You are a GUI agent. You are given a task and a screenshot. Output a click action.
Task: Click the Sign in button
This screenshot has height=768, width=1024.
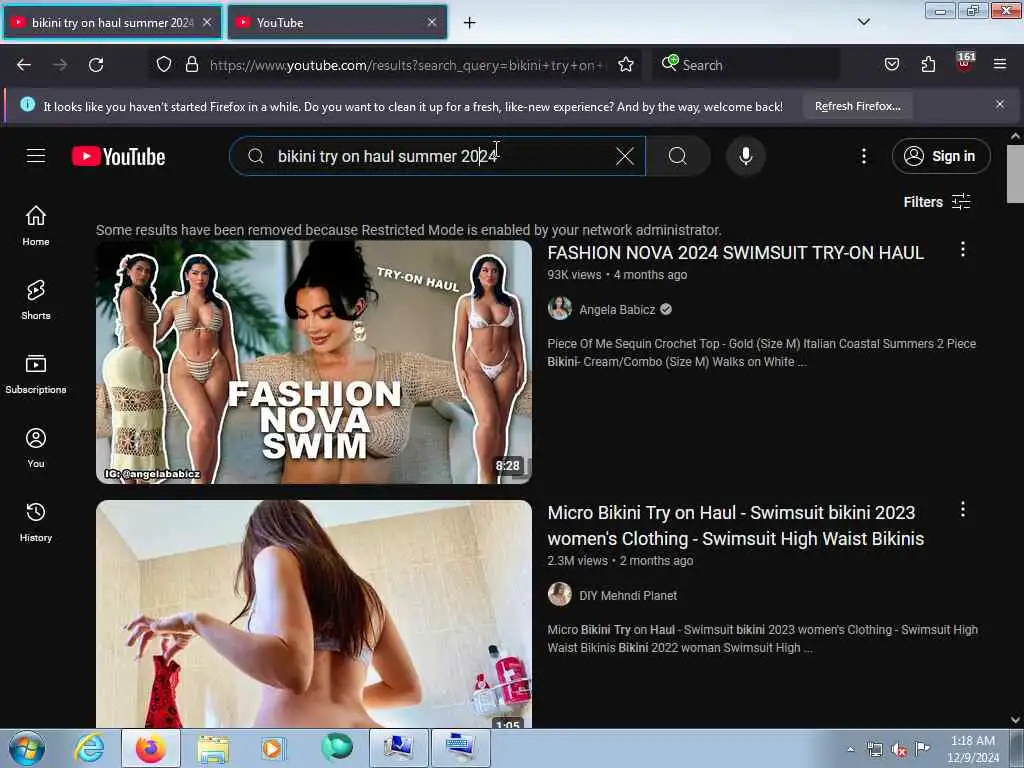coord(940,156)
